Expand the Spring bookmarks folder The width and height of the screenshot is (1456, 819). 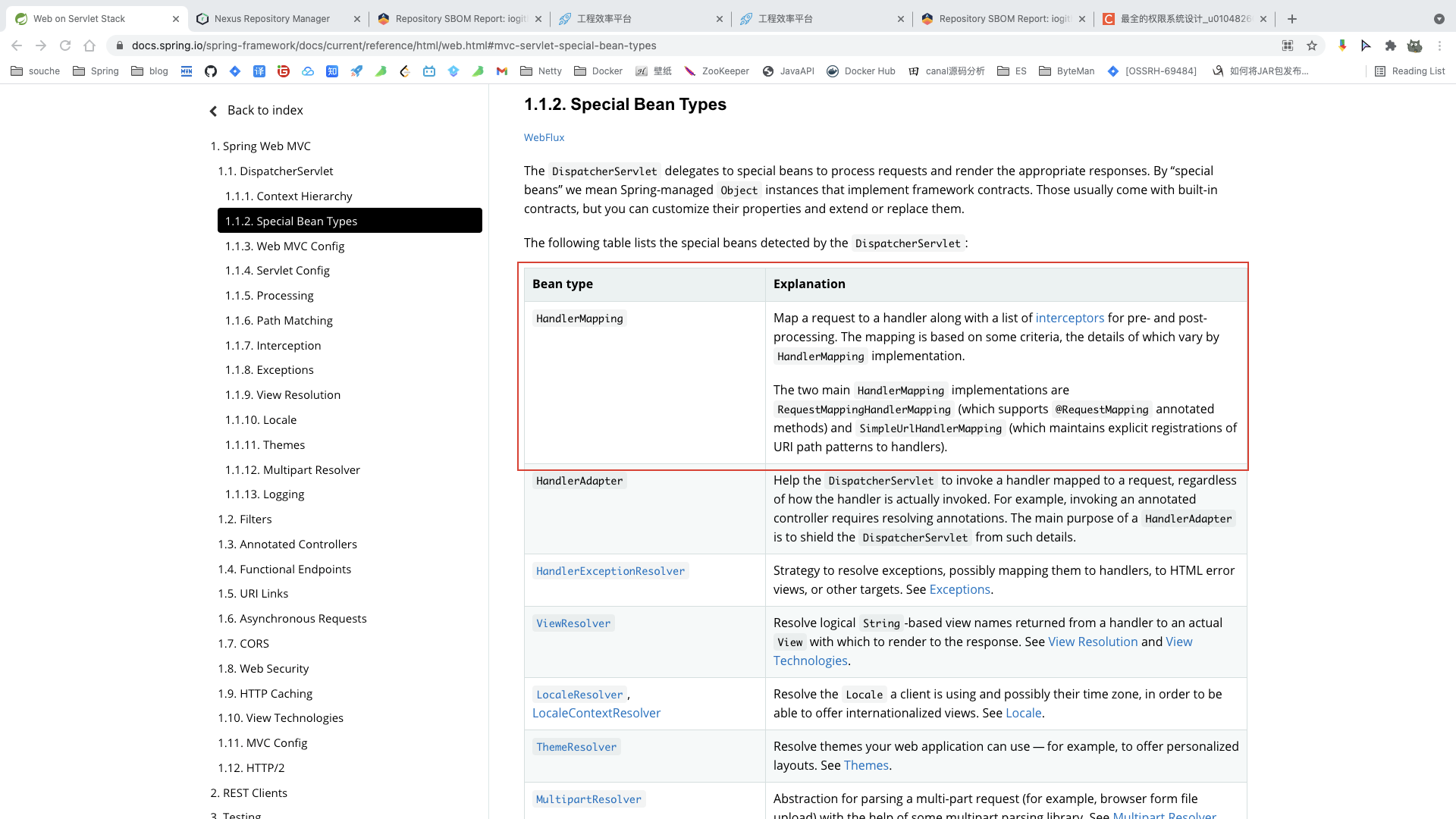96,71
